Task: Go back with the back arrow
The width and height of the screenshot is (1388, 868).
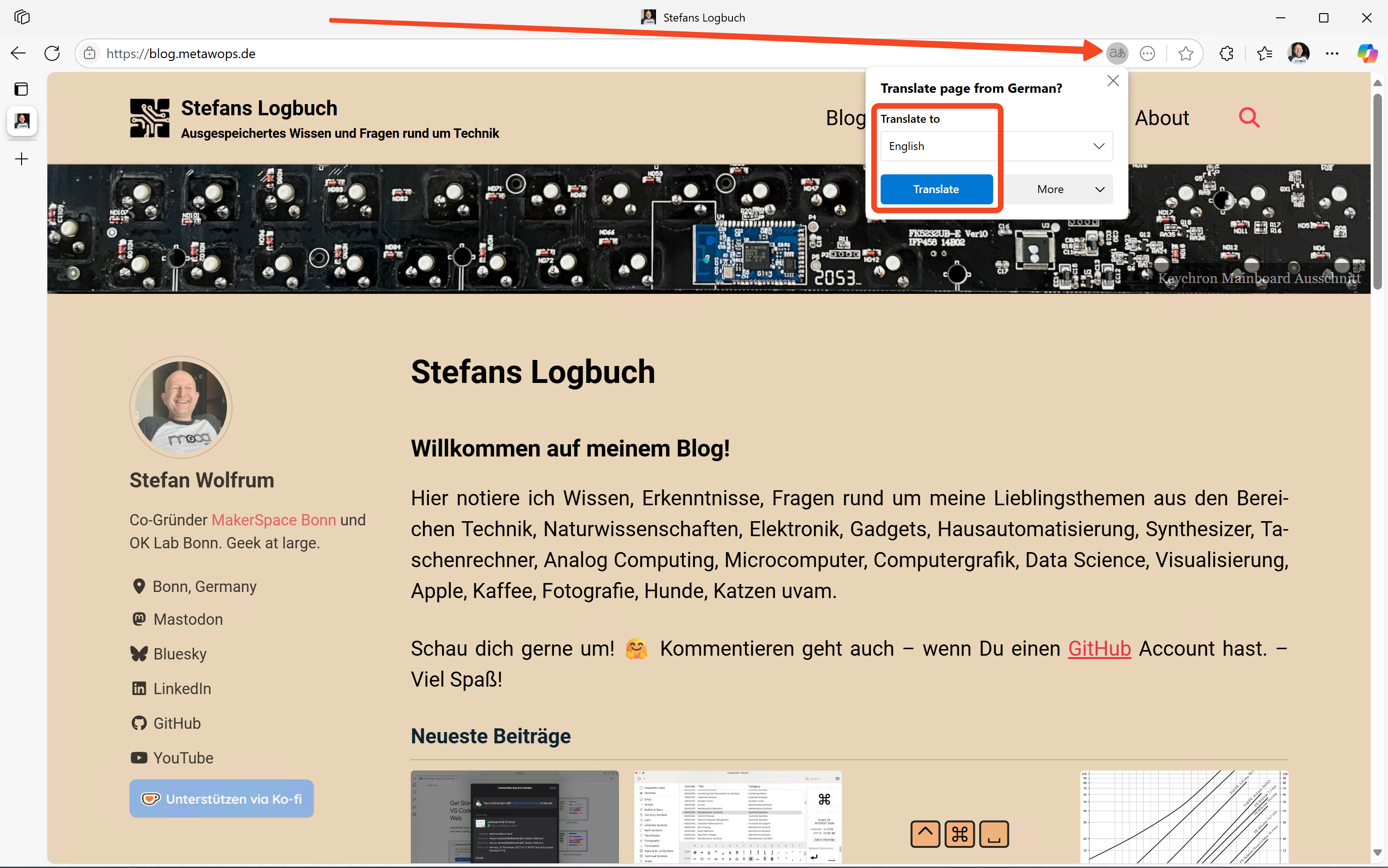Action: tap(18, 53)
